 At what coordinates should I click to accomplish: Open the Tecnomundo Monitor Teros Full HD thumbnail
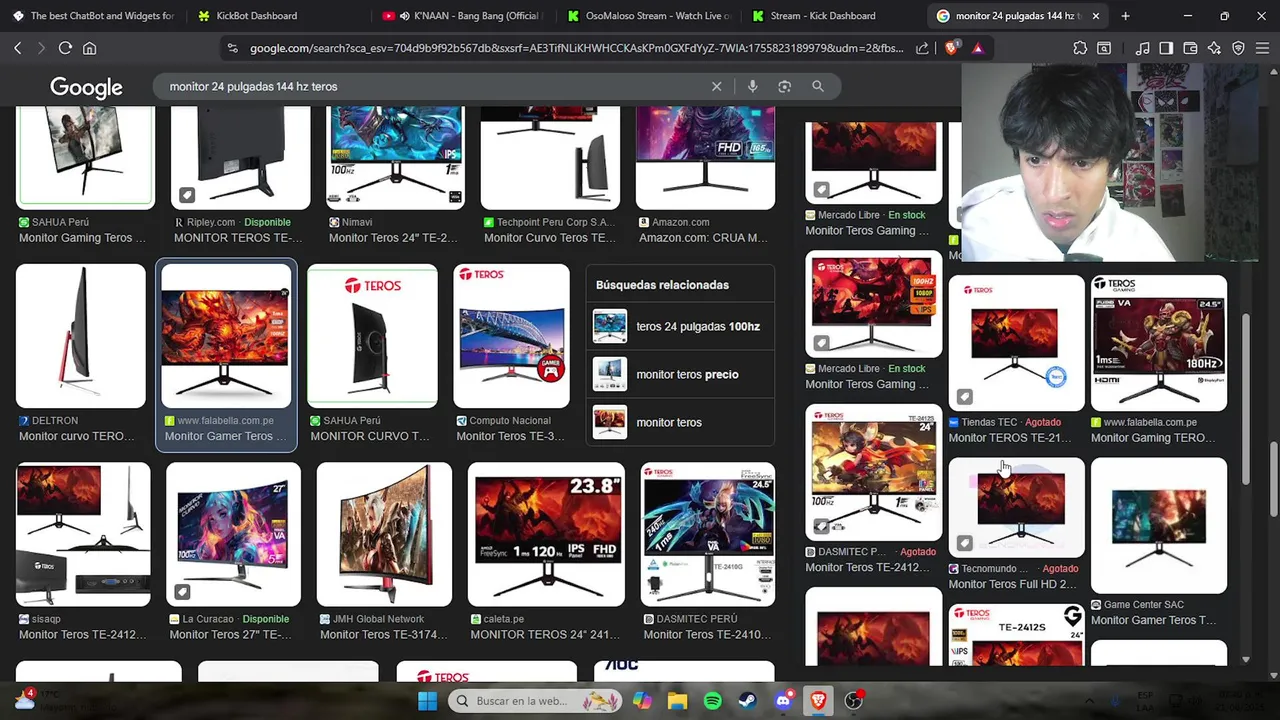pos(1016,508)
